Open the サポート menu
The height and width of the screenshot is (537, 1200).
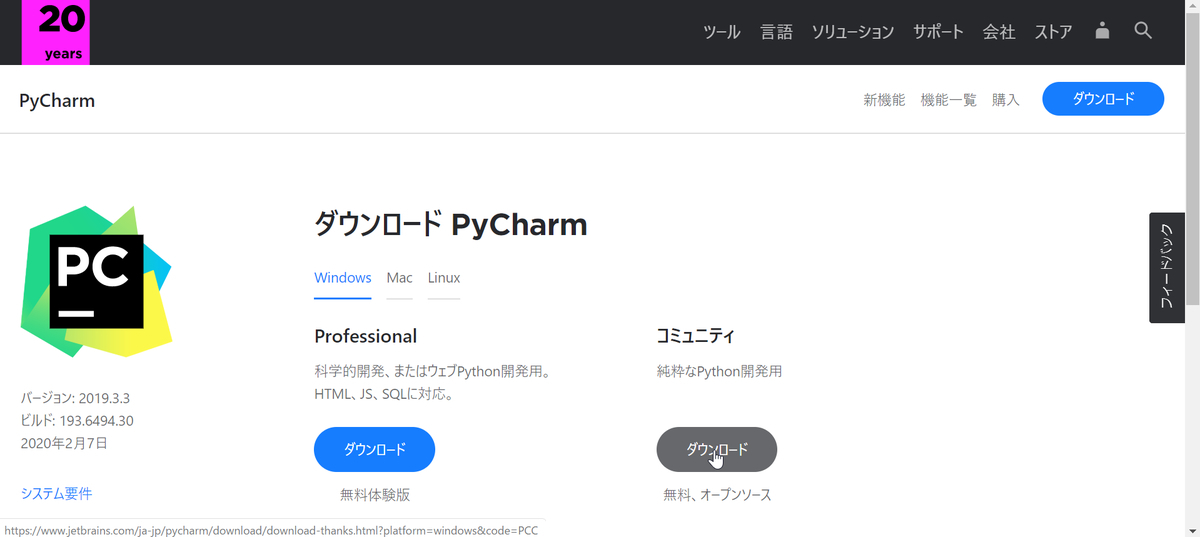(x=938, y=32)
